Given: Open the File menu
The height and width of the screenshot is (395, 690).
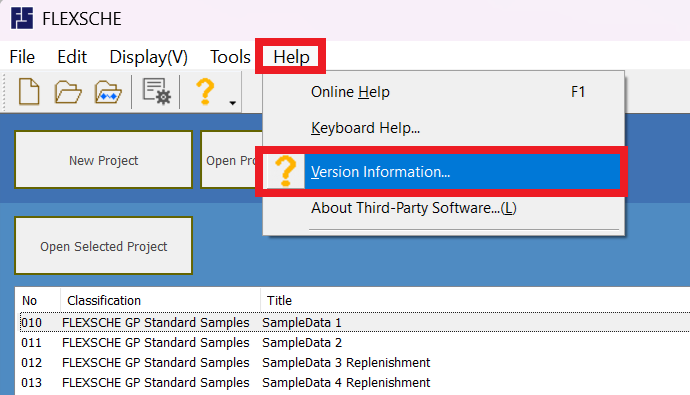Looking at the screenshot, I should pyautogui.click(x=22, y=57).
